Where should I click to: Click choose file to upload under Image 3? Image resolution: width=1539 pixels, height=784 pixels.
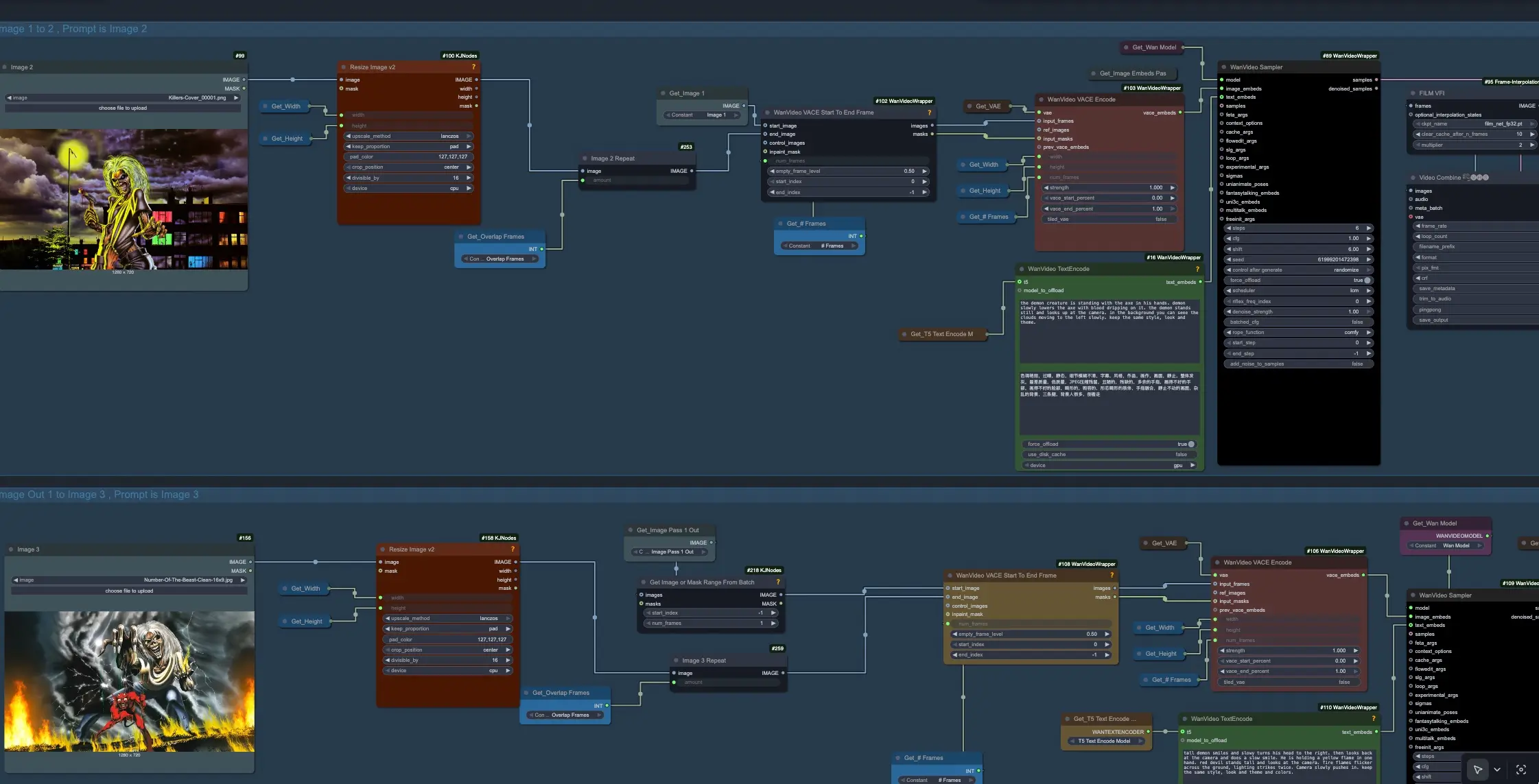point(129,591)
